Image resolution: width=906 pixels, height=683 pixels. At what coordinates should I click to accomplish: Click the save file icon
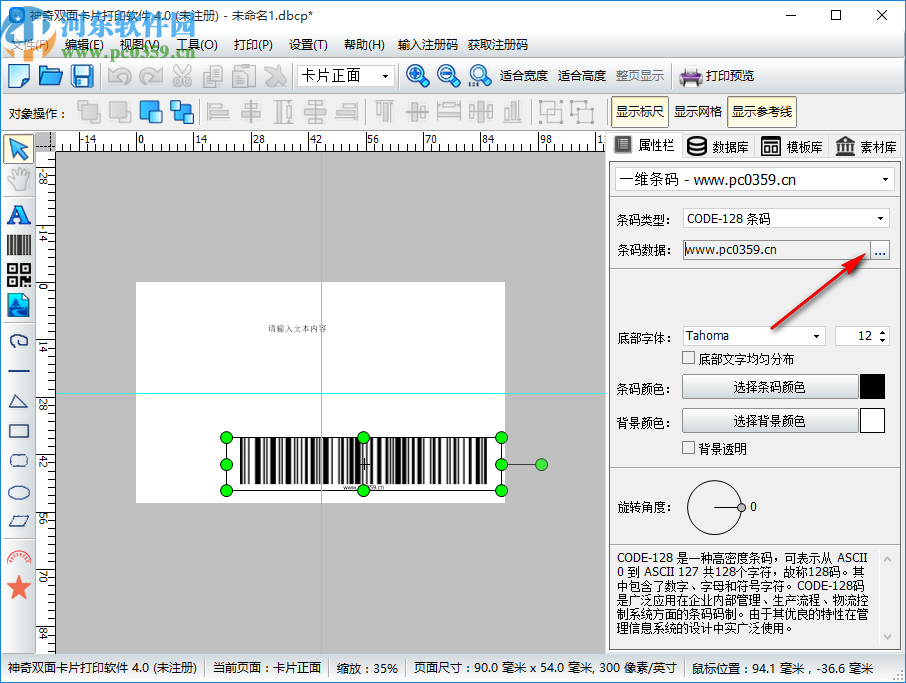82,76
